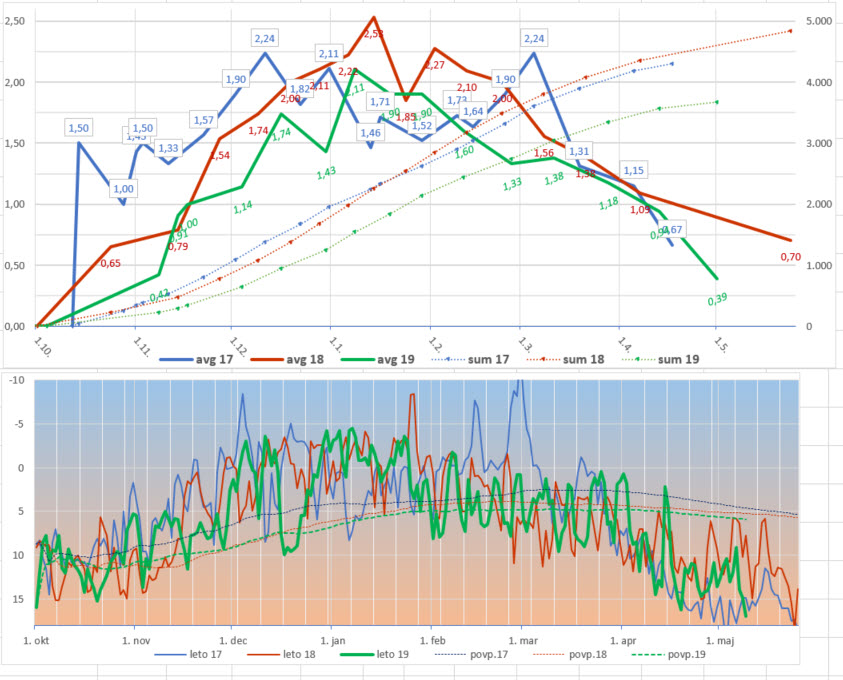
Task: Click the 'povp.18' legend entry
Action: 570,654
